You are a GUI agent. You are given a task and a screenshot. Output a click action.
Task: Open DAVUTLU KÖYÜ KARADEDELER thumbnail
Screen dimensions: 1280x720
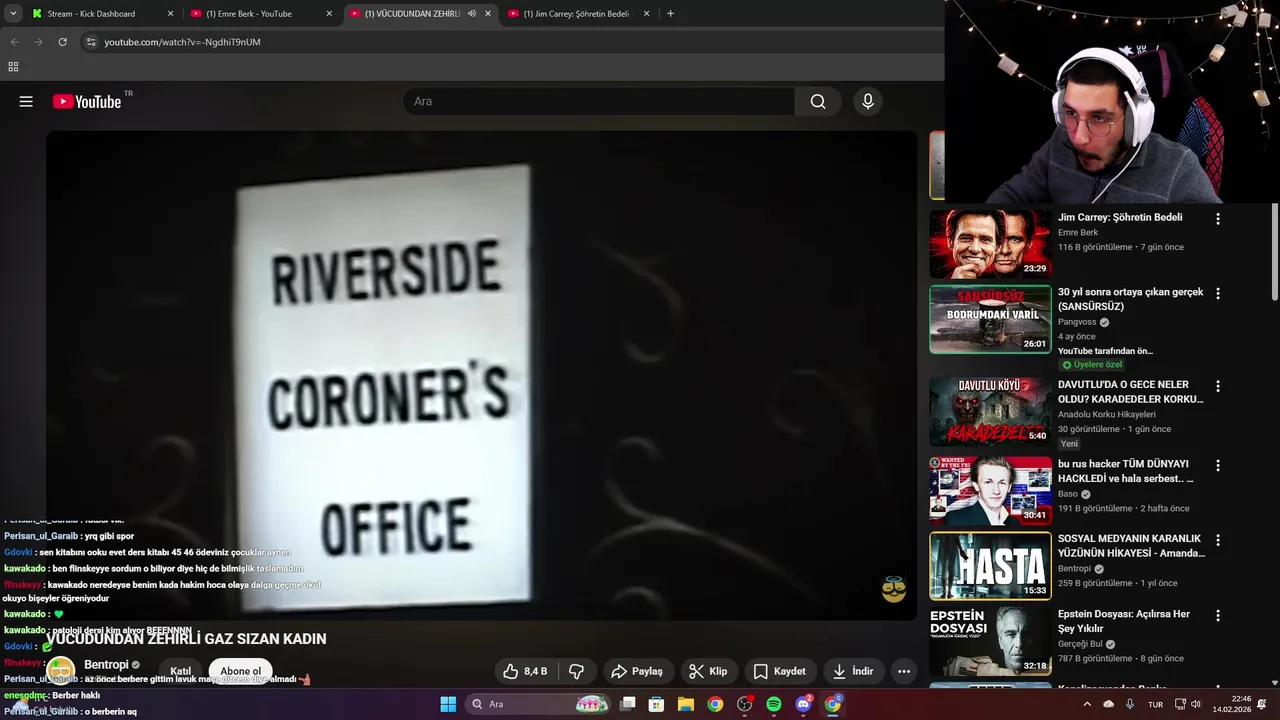(990, 411)
